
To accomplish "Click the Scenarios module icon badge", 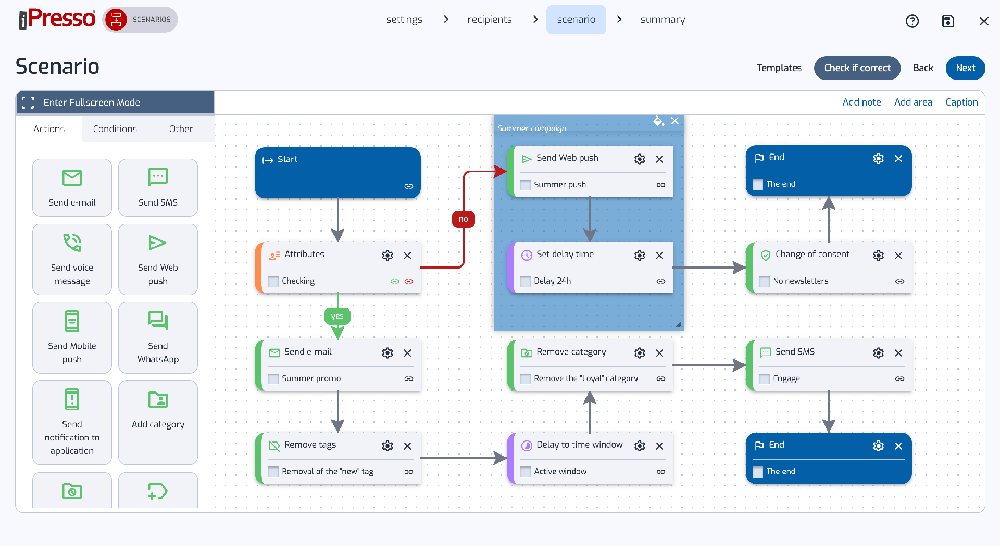I will tap(116, 19).
